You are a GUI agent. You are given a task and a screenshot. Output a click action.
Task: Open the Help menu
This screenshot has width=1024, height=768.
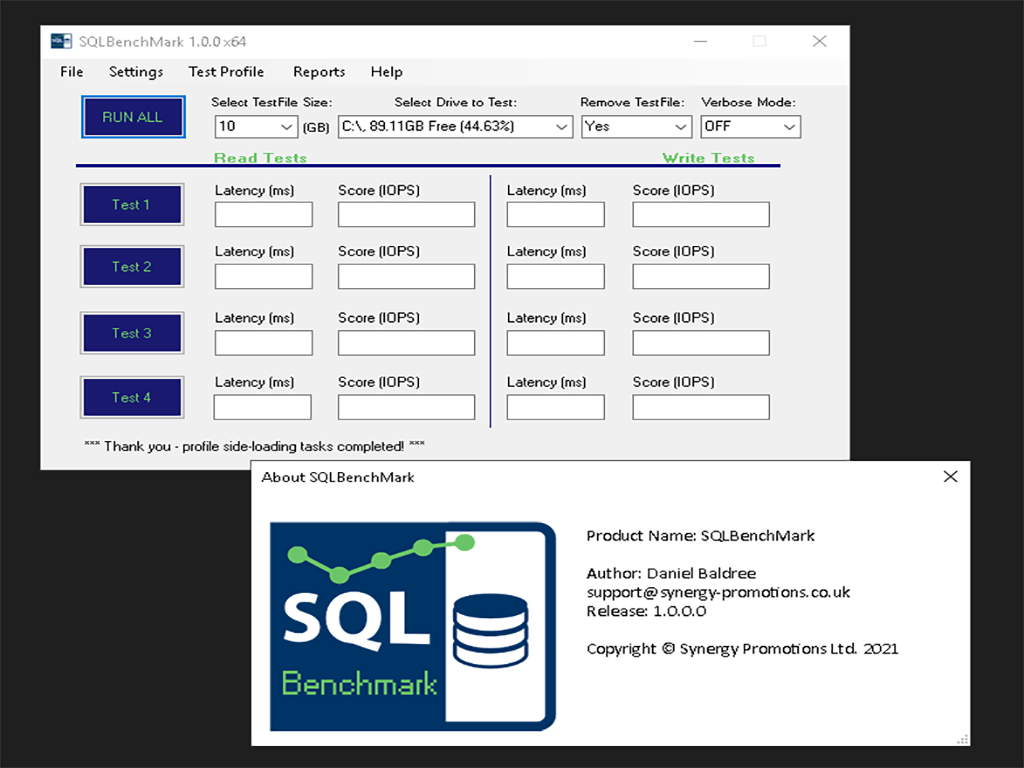click(x=386, y=72)
